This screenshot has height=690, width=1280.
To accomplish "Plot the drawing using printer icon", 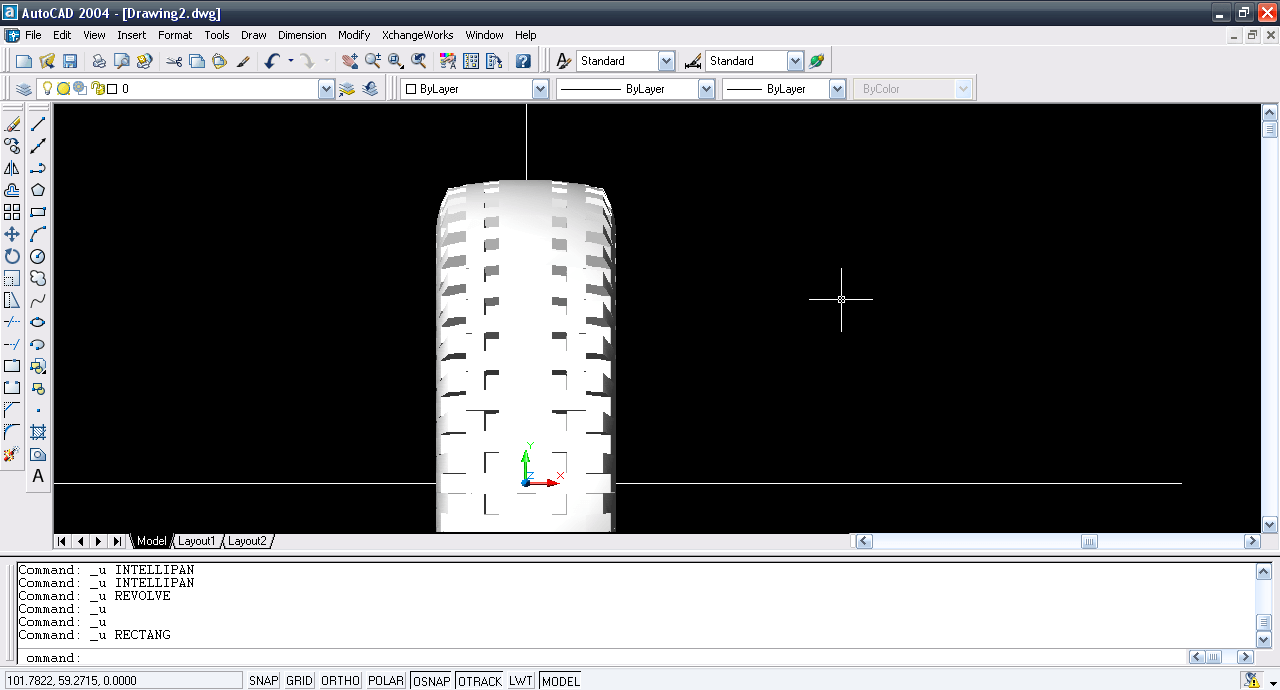I will tap(99, 61).
